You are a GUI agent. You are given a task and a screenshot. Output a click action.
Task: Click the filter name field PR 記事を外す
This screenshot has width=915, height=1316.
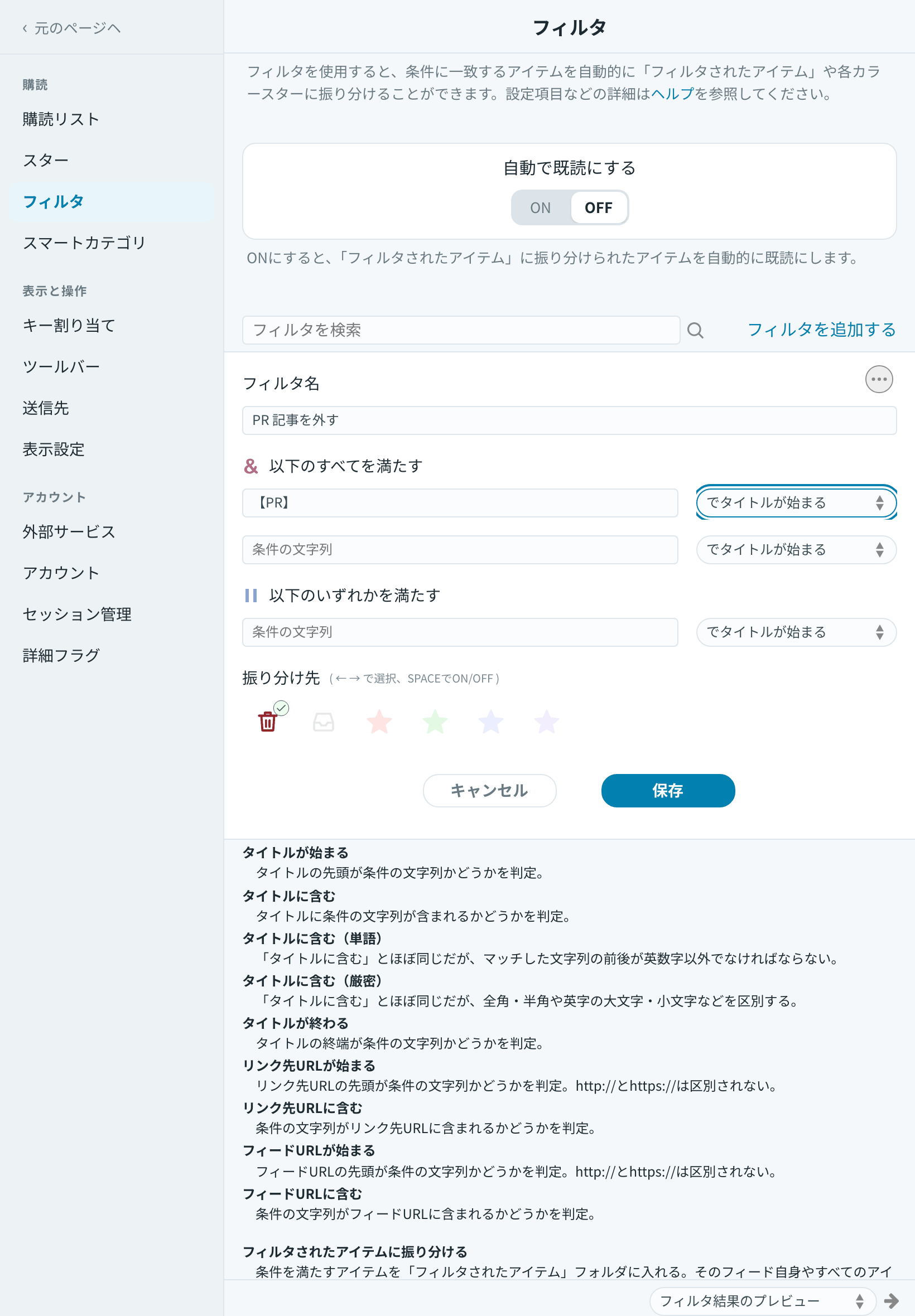(569, 420)
